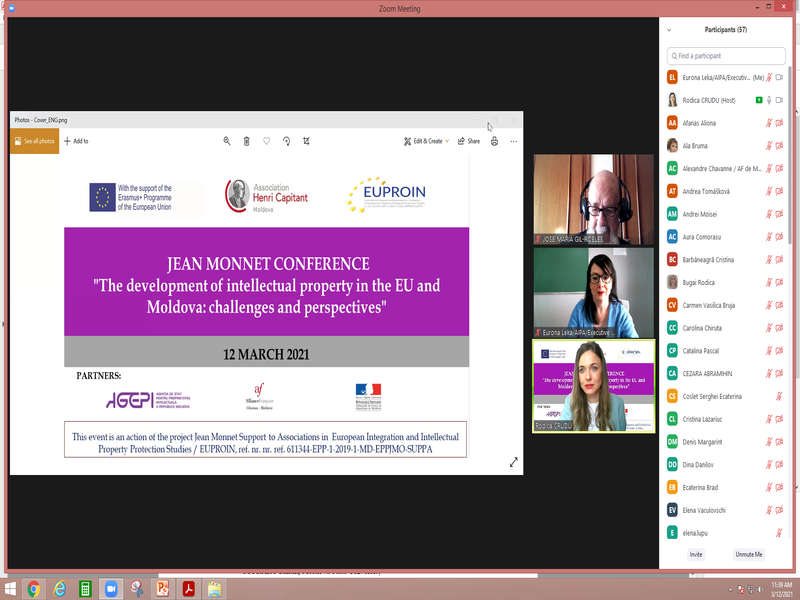Collapse the Participants panel chevron
The width and height of the screenshot is (800, 600).
point(669,30)
